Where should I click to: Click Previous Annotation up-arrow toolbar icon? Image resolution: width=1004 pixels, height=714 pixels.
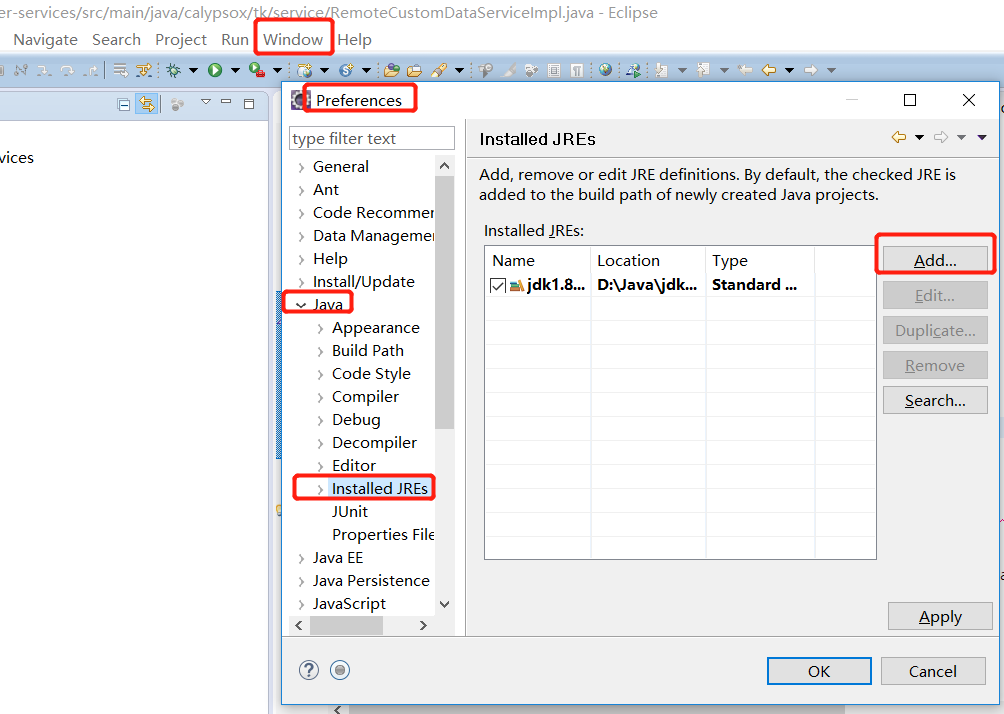pos(703,70)
